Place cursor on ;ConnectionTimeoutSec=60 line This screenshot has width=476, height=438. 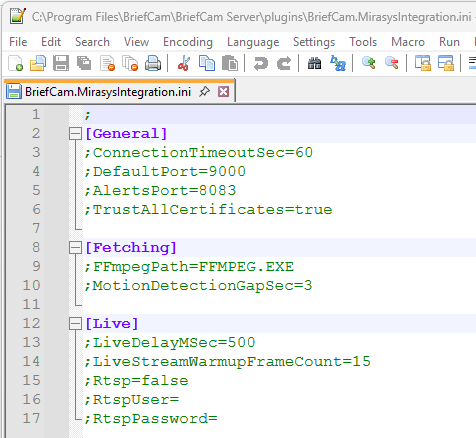point(199,153)
